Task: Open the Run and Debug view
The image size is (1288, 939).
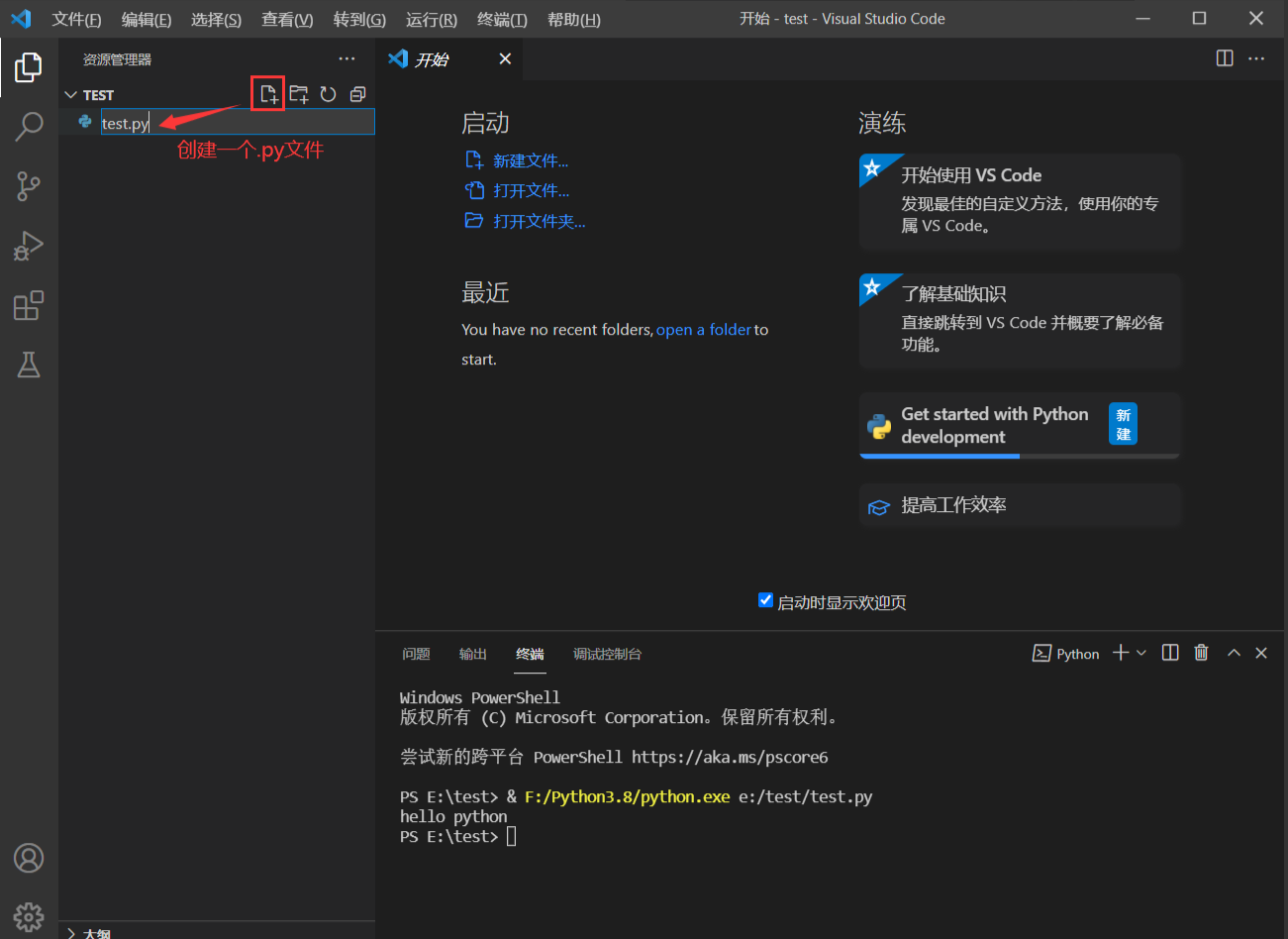Action: click(x=29, y=246)
